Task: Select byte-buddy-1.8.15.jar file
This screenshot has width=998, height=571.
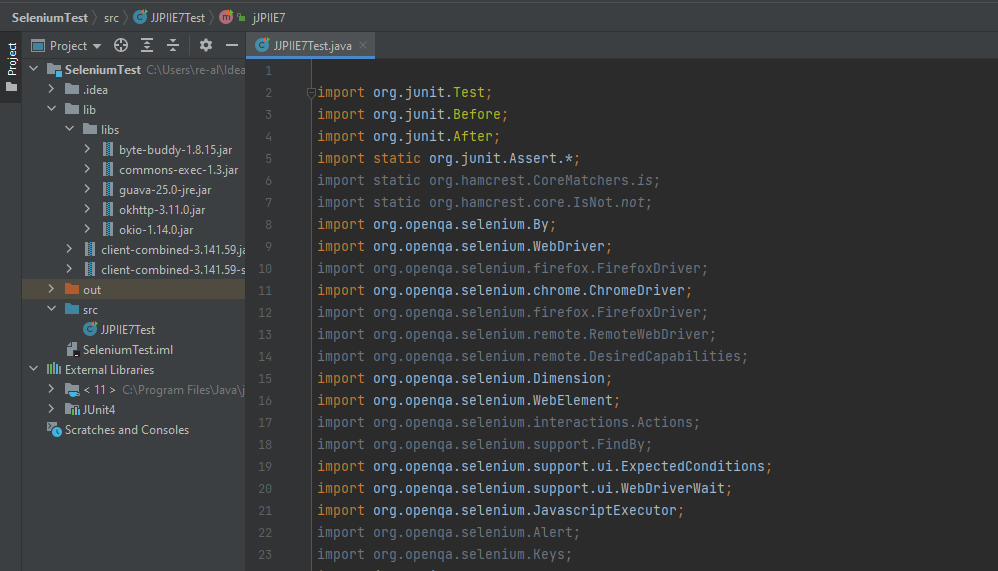Action: (175, 150)
